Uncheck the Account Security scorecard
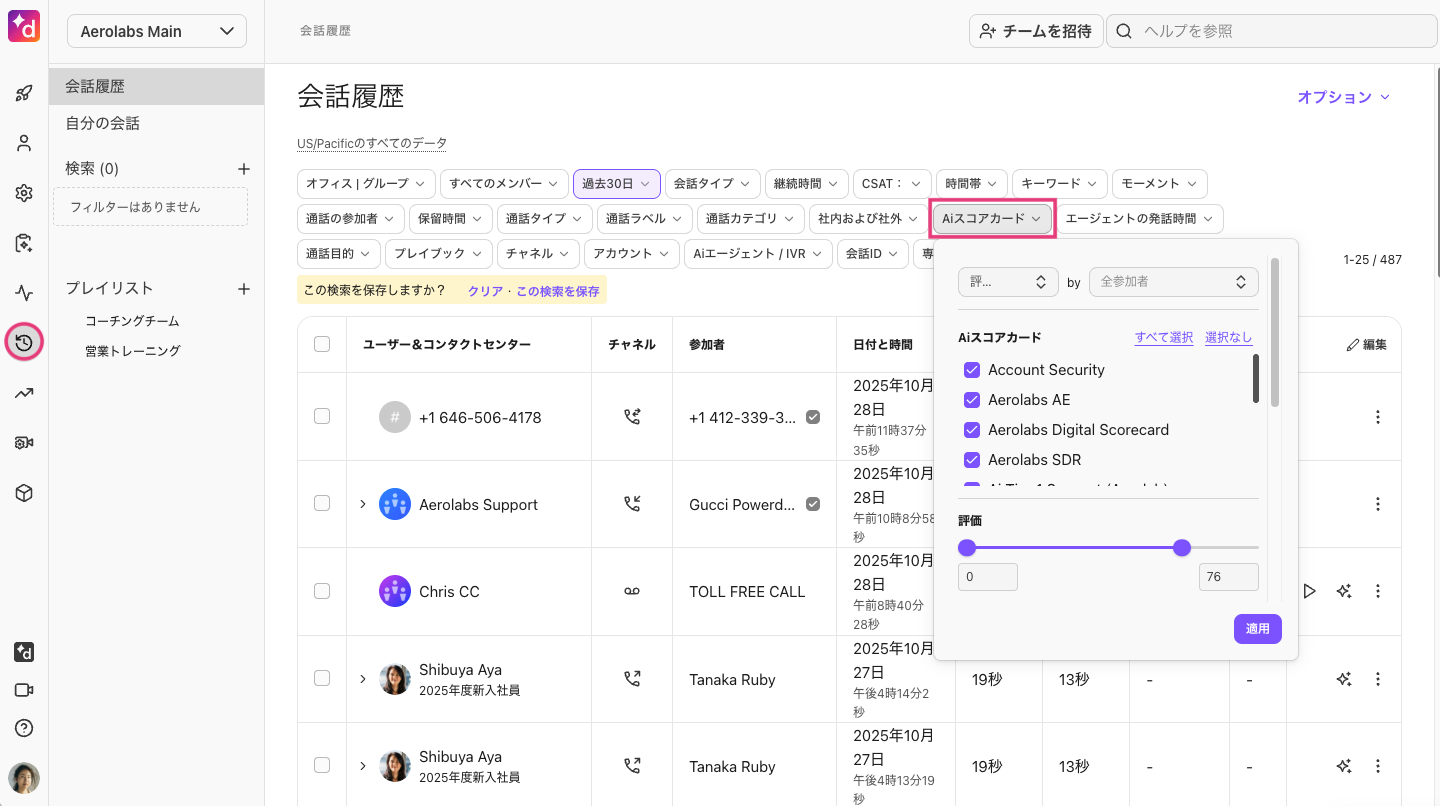1440x806 pixels. 971,370
